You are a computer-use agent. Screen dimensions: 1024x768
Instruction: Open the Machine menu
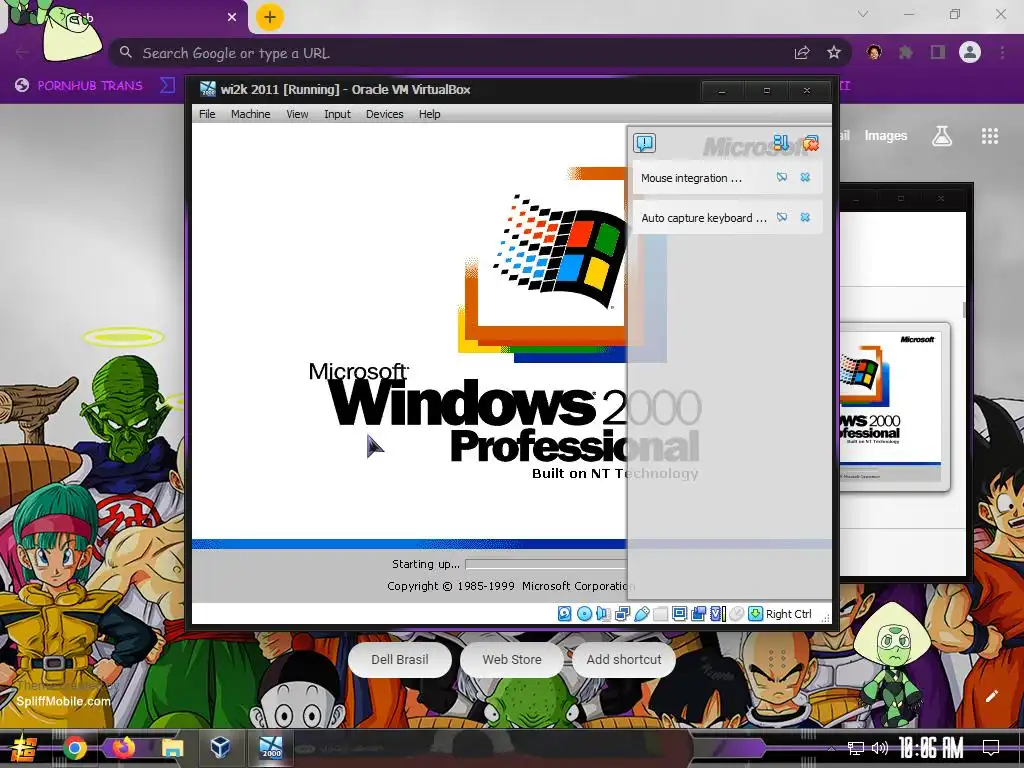click(x=250, y=114)
